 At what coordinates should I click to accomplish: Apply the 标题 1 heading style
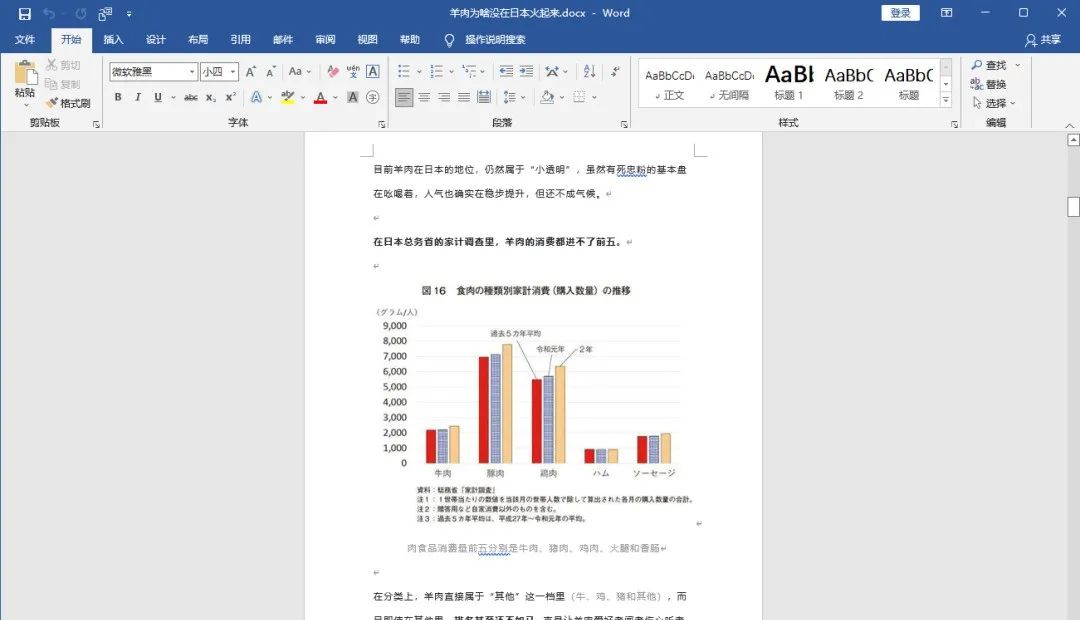click(789, 83)
